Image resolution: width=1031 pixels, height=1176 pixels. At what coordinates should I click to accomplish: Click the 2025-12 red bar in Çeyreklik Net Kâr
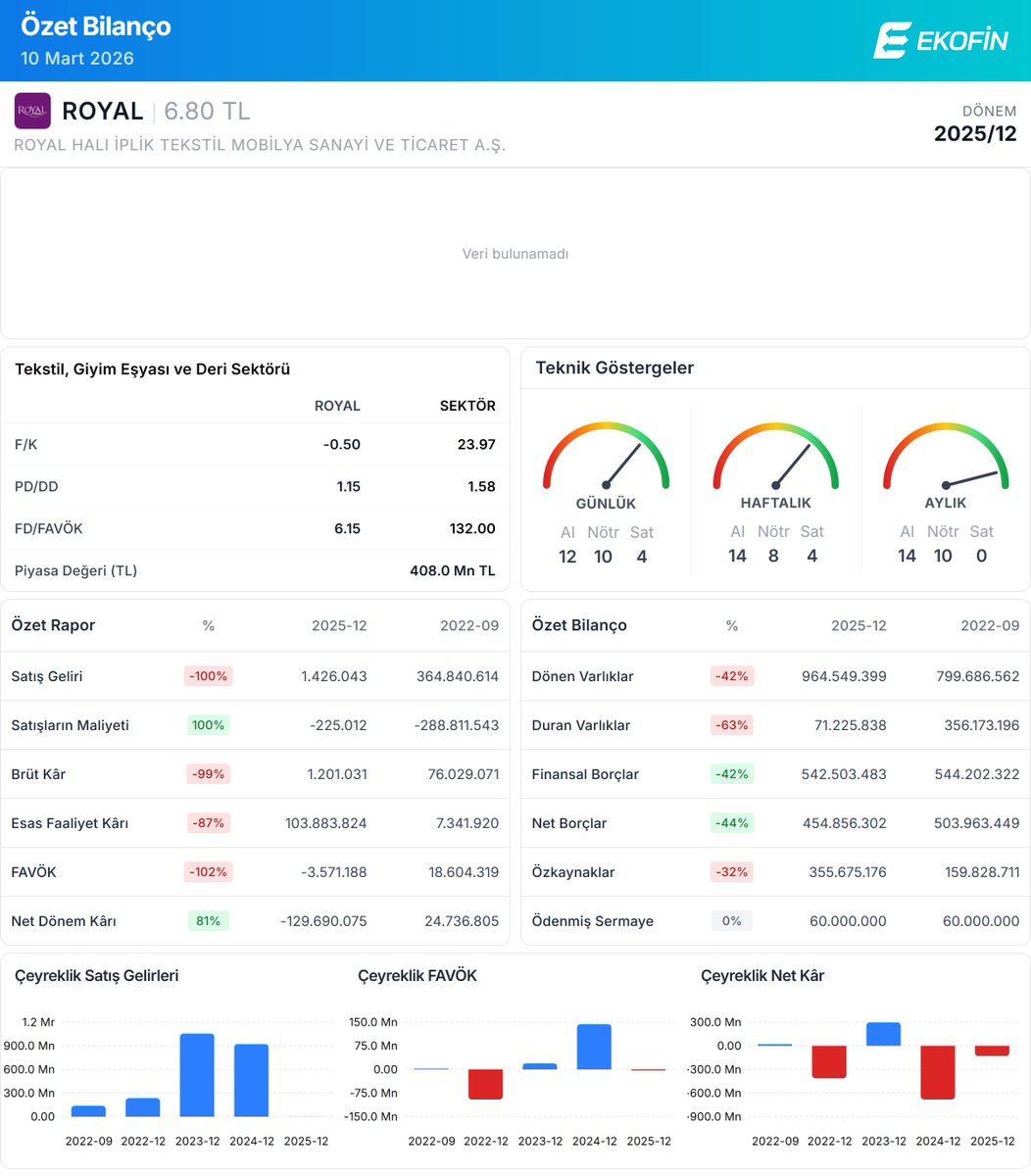[992, 1051]
